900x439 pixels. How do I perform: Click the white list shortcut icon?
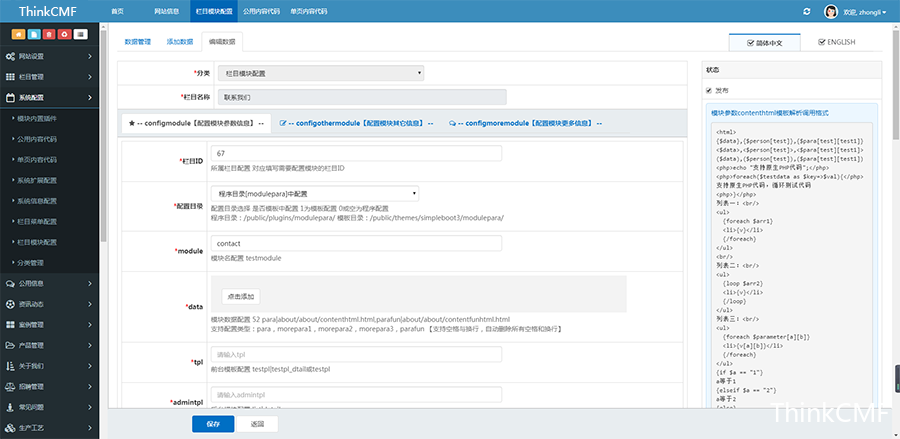click(81, 34)
